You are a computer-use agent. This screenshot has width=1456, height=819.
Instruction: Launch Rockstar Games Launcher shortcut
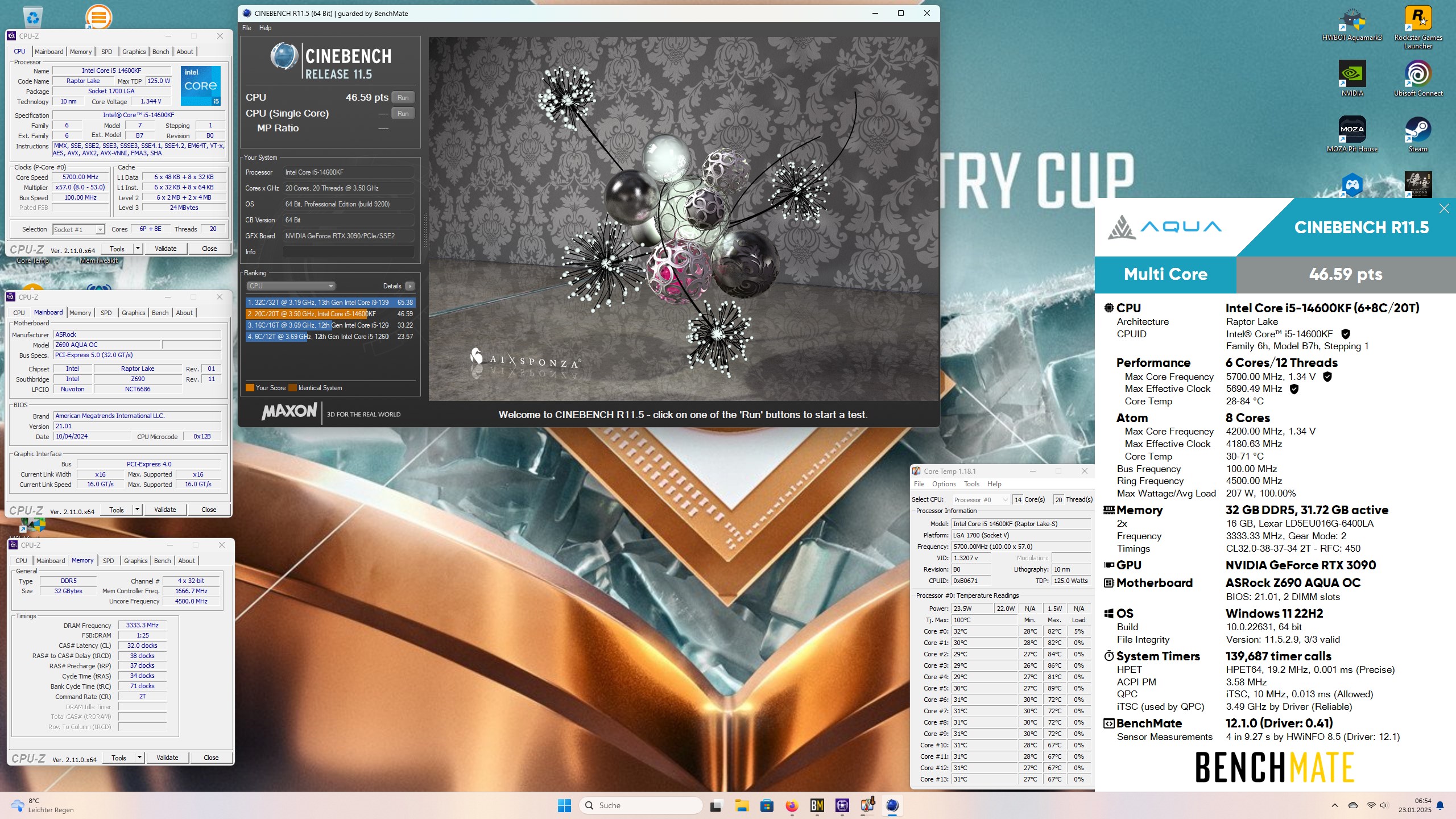click(1418, 26)
